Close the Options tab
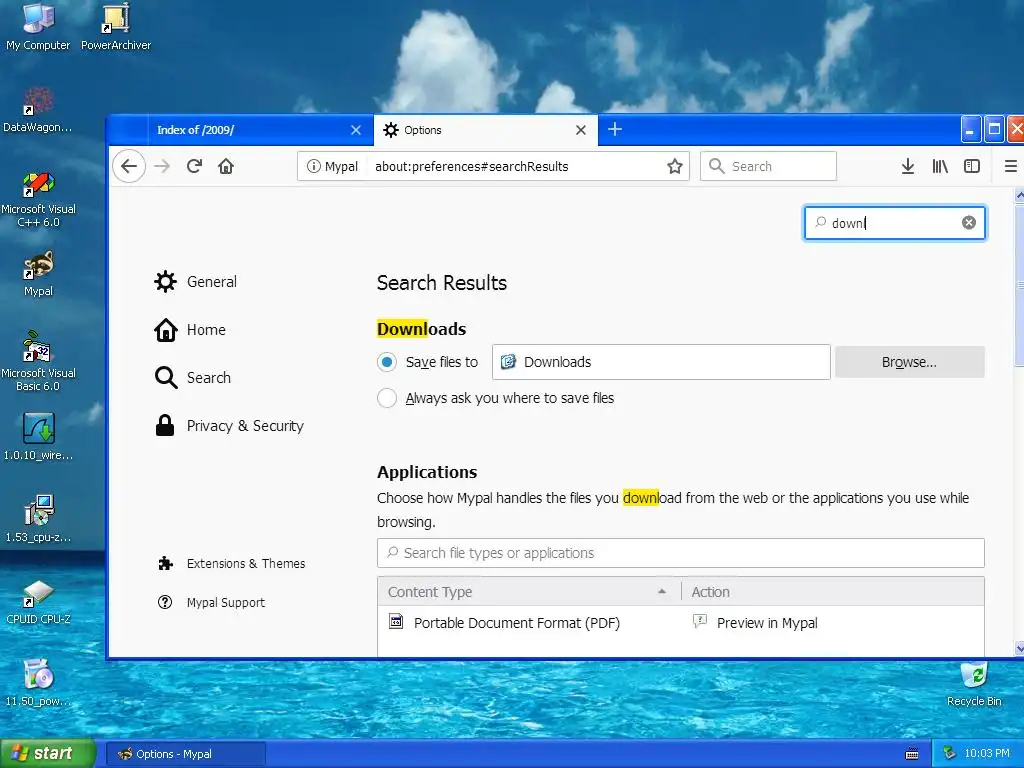The width and height of the screenshot is (1024, 768). [x=581, y=130]
